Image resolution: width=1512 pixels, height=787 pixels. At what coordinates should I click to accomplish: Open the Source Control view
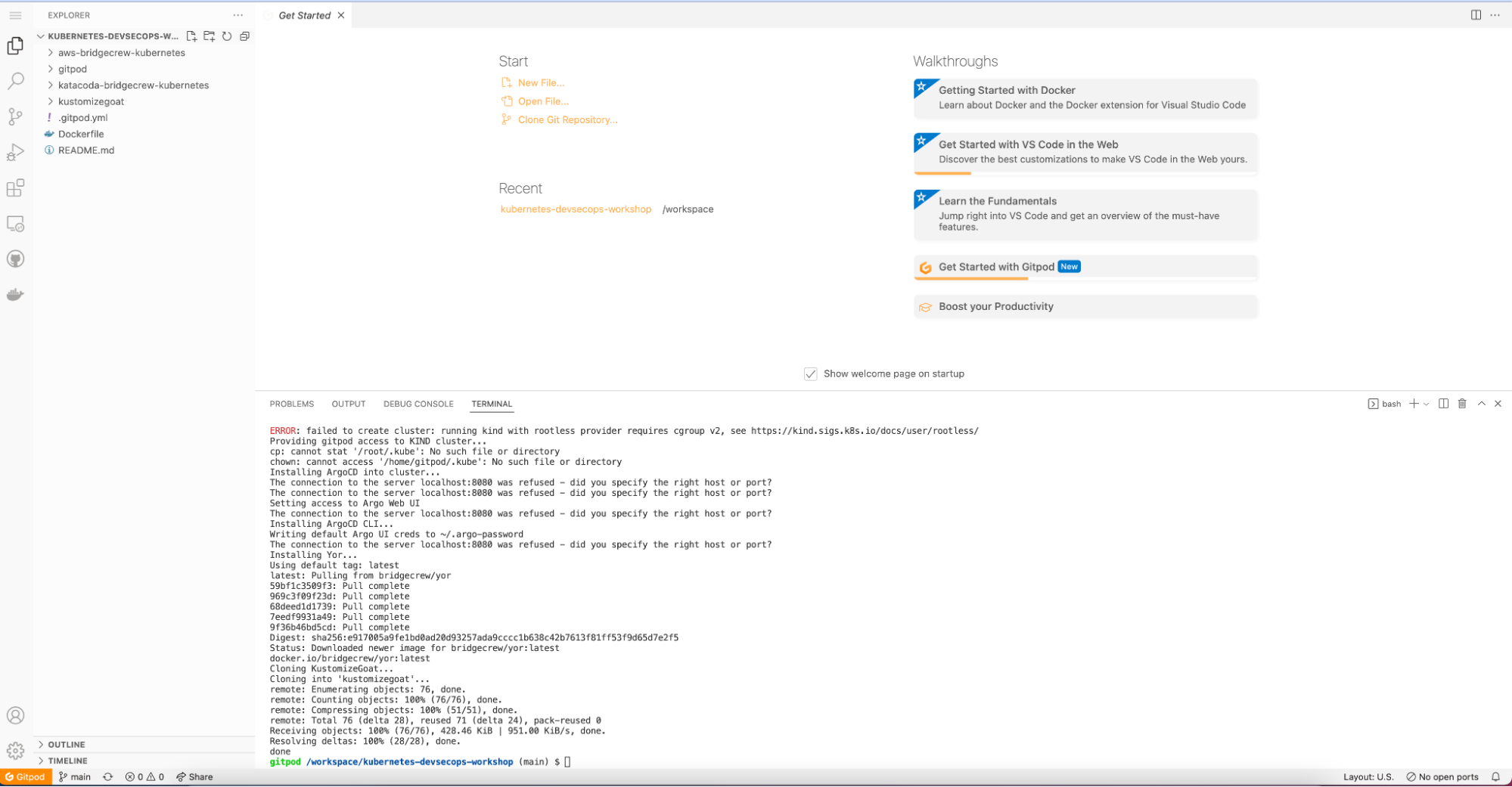(x=15, y=116)
